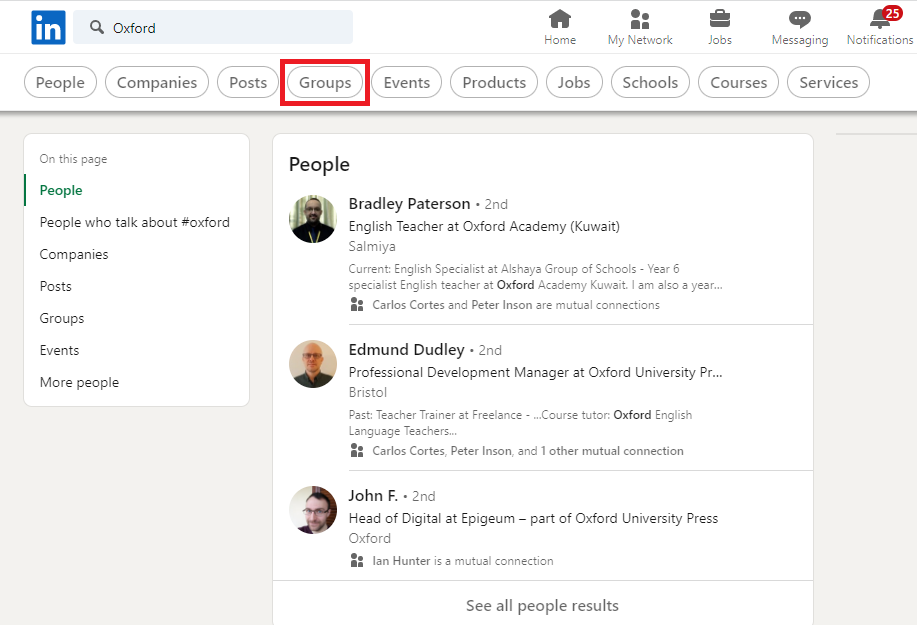Open John F.'s name link

coord(373,496)
